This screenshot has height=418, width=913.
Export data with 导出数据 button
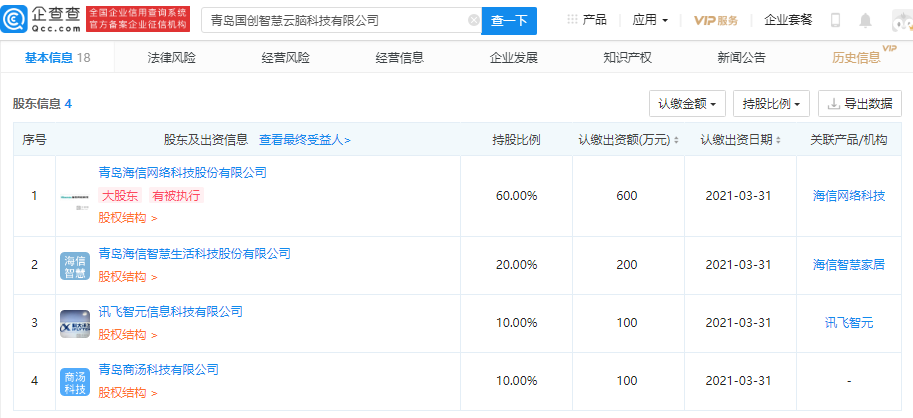pos(859,104)
